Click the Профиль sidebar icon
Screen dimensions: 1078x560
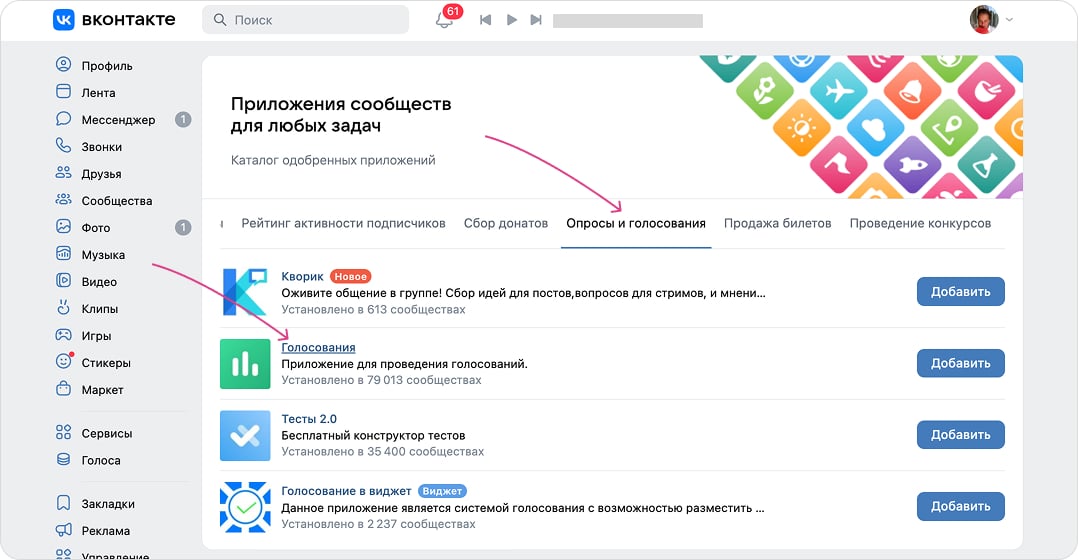point(63,65)
